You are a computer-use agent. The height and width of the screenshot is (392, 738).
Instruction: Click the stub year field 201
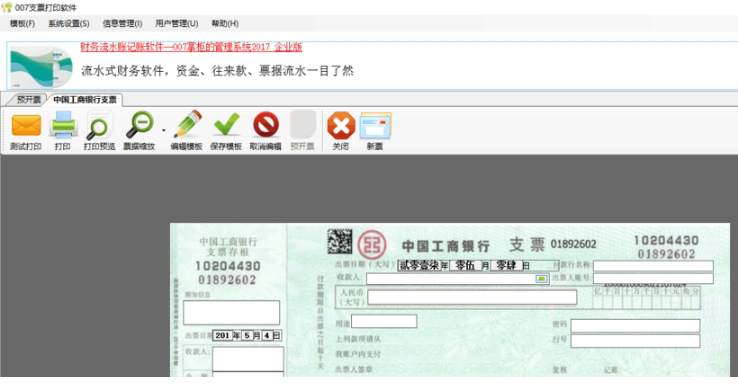click(222, 336)
